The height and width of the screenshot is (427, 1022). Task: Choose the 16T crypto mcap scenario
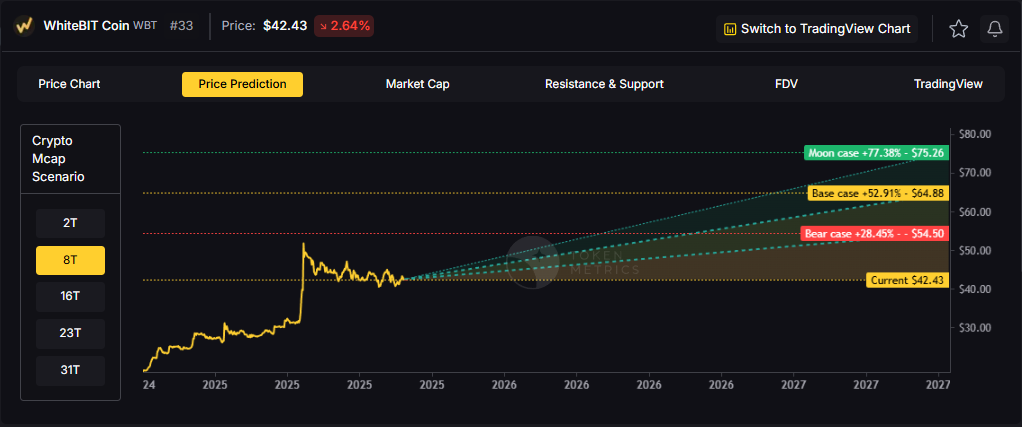(70, 297)
